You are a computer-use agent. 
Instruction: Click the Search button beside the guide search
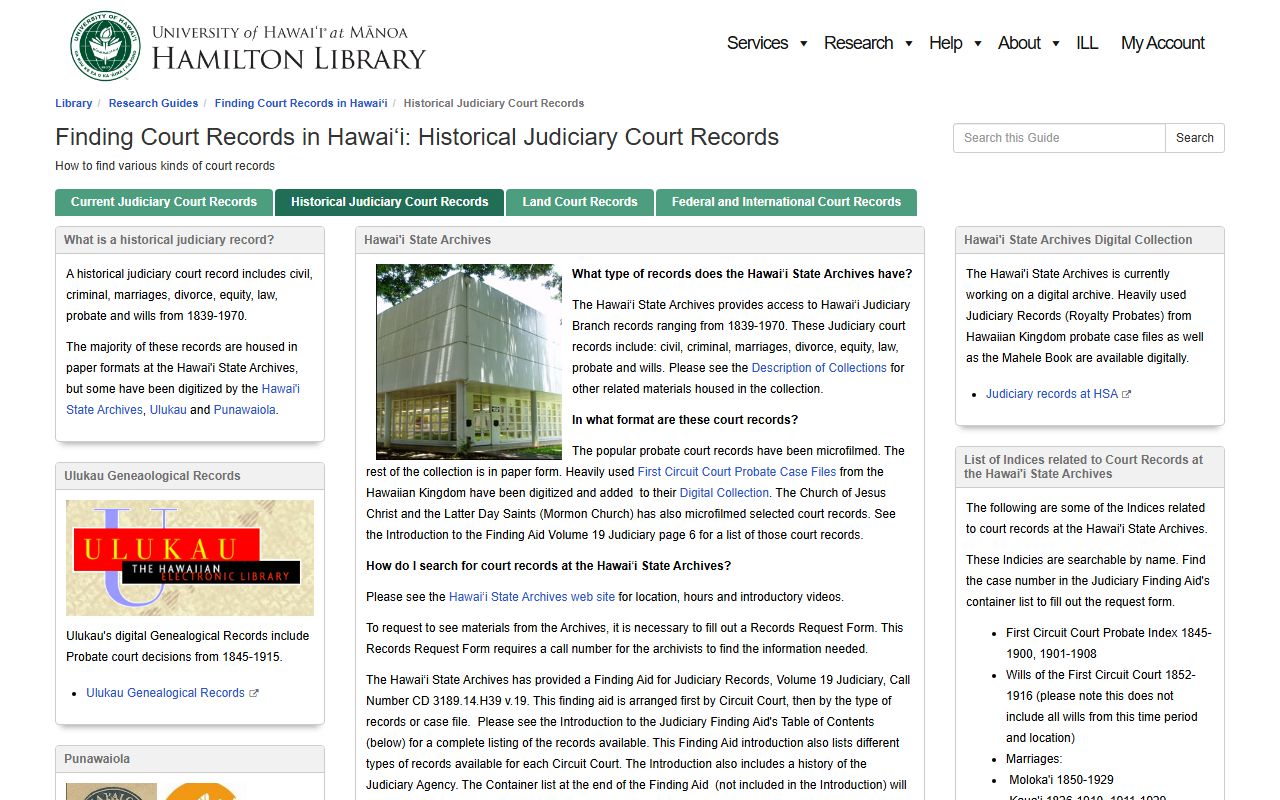[x=1195, y=138]
